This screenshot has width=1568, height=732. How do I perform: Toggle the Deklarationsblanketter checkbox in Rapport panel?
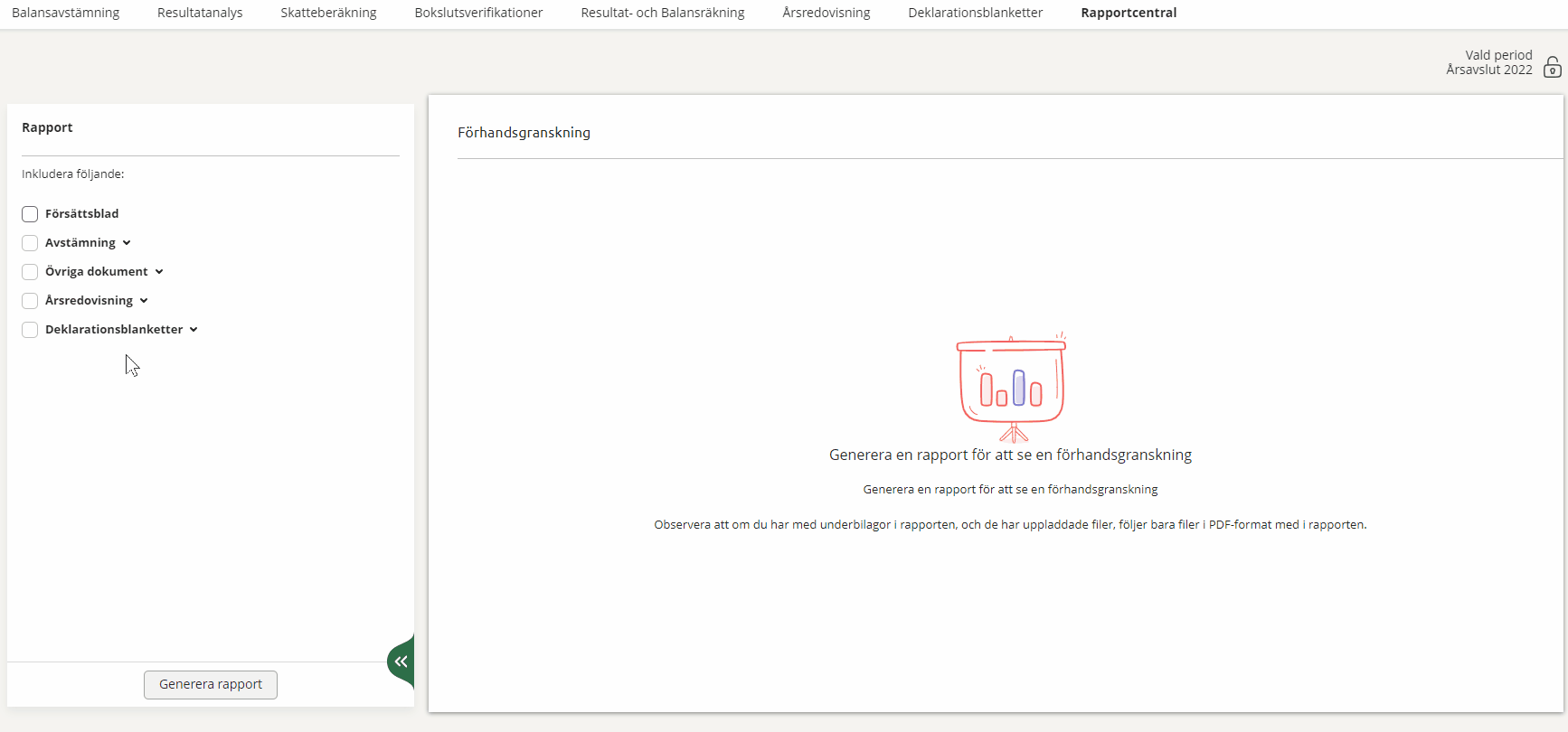pyautogui.click(x=30, y=330)
